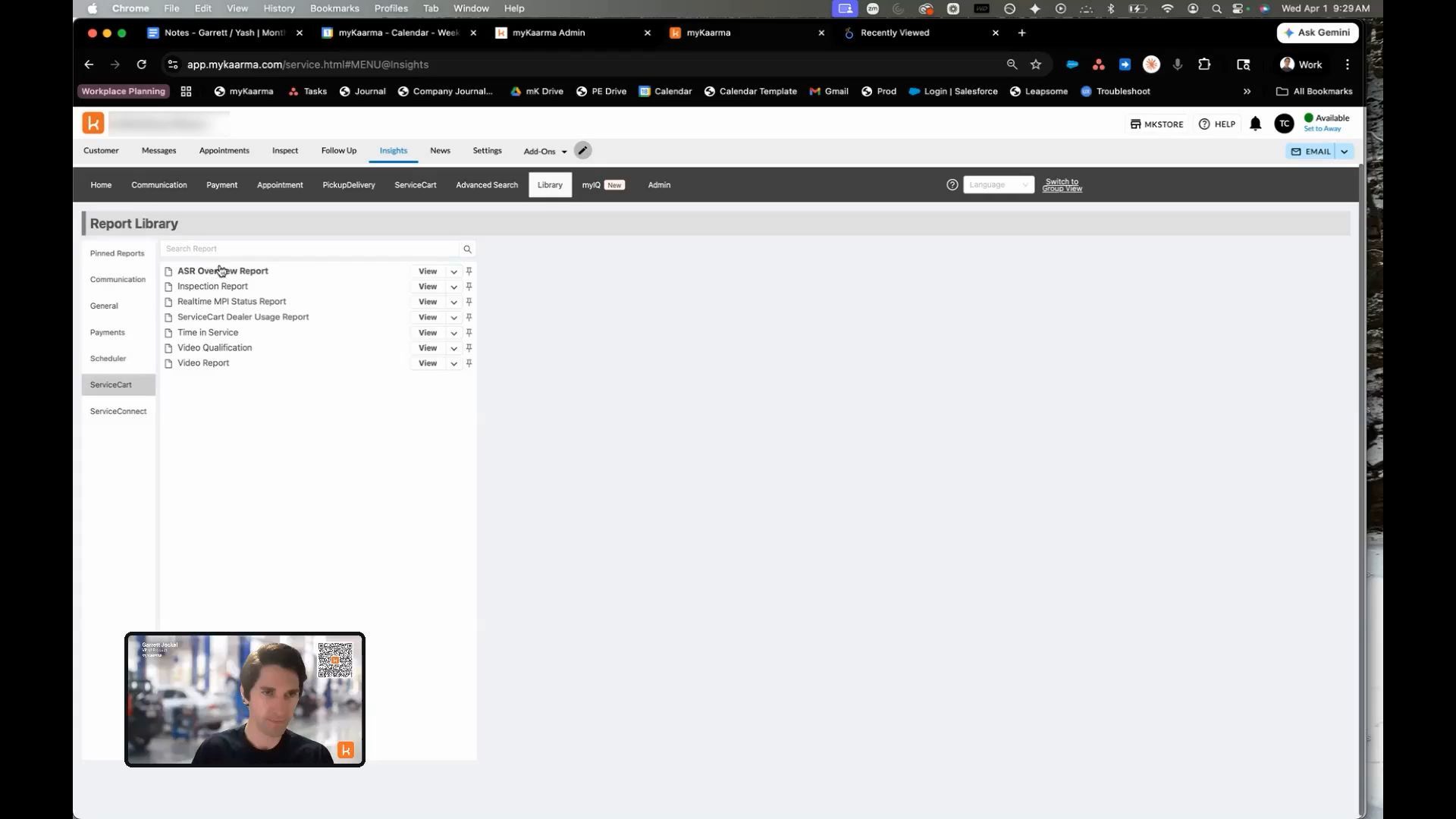1456x819 pixels.
Task: Click the myKaarma orange logo
Action: pyautogui.click(x=93, y=123)
